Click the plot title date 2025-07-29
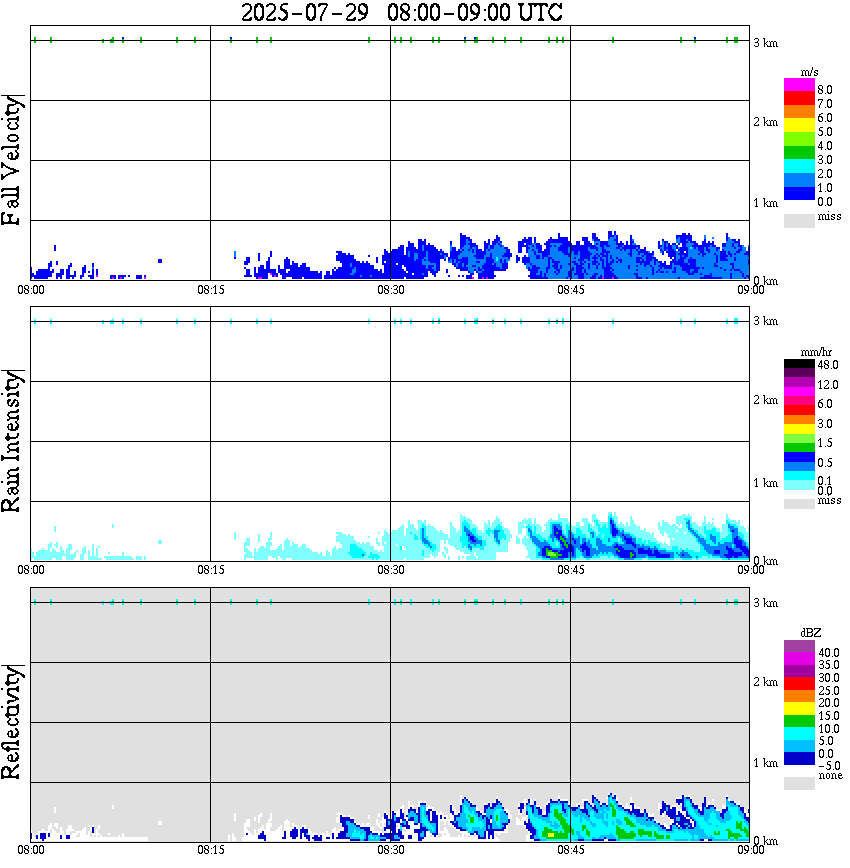Viewport: 850px width, 868px height. (x=305, y=12)
